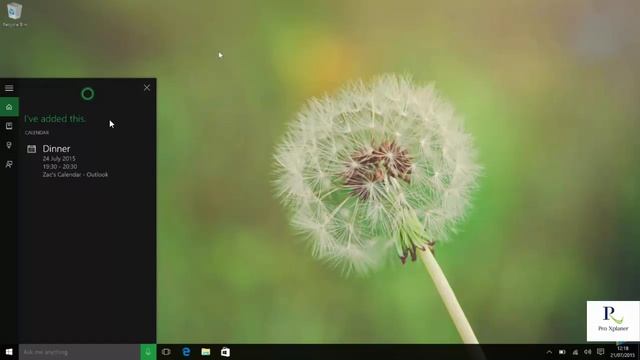The image size is (640, 360).
Task: Click the 'I've added this.' message
Action: 55,119
